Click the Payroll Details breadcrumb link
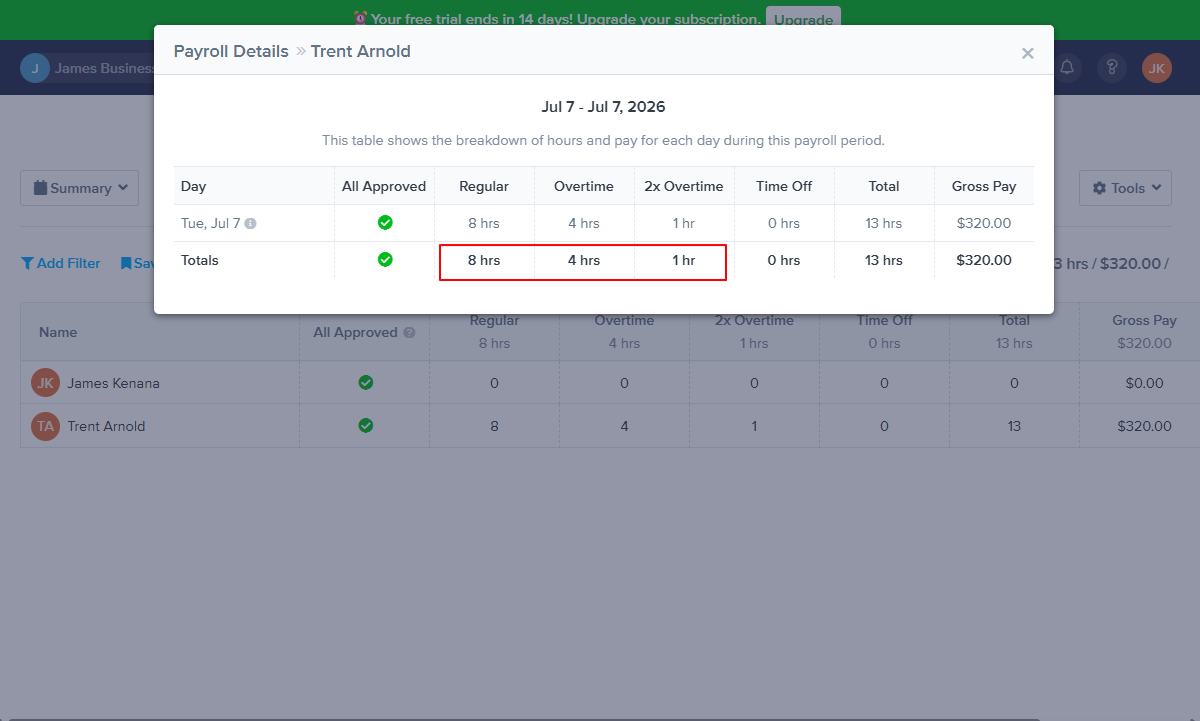Viewport: 1200px width, 721px height. coord(231,51)
